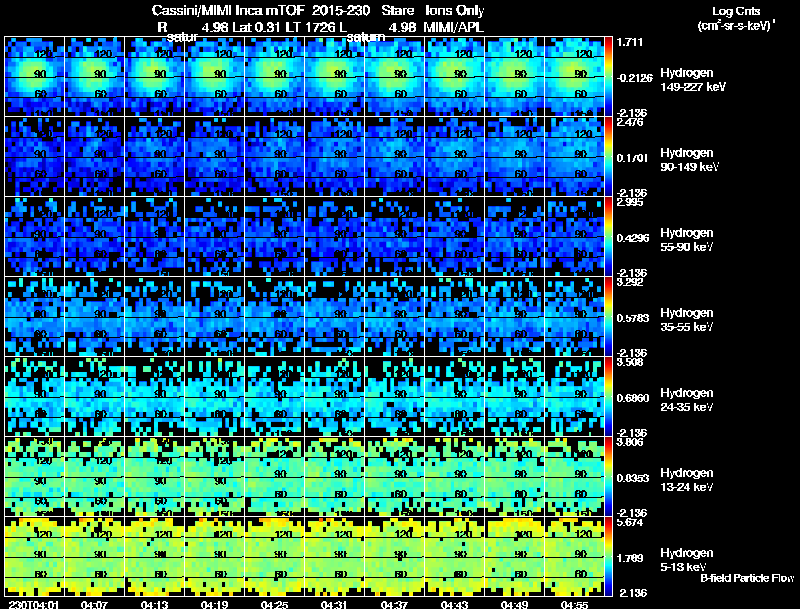Select the Hydrogen 13-24 keV row label
Viewport: 800px width, 609px height.
687,480
